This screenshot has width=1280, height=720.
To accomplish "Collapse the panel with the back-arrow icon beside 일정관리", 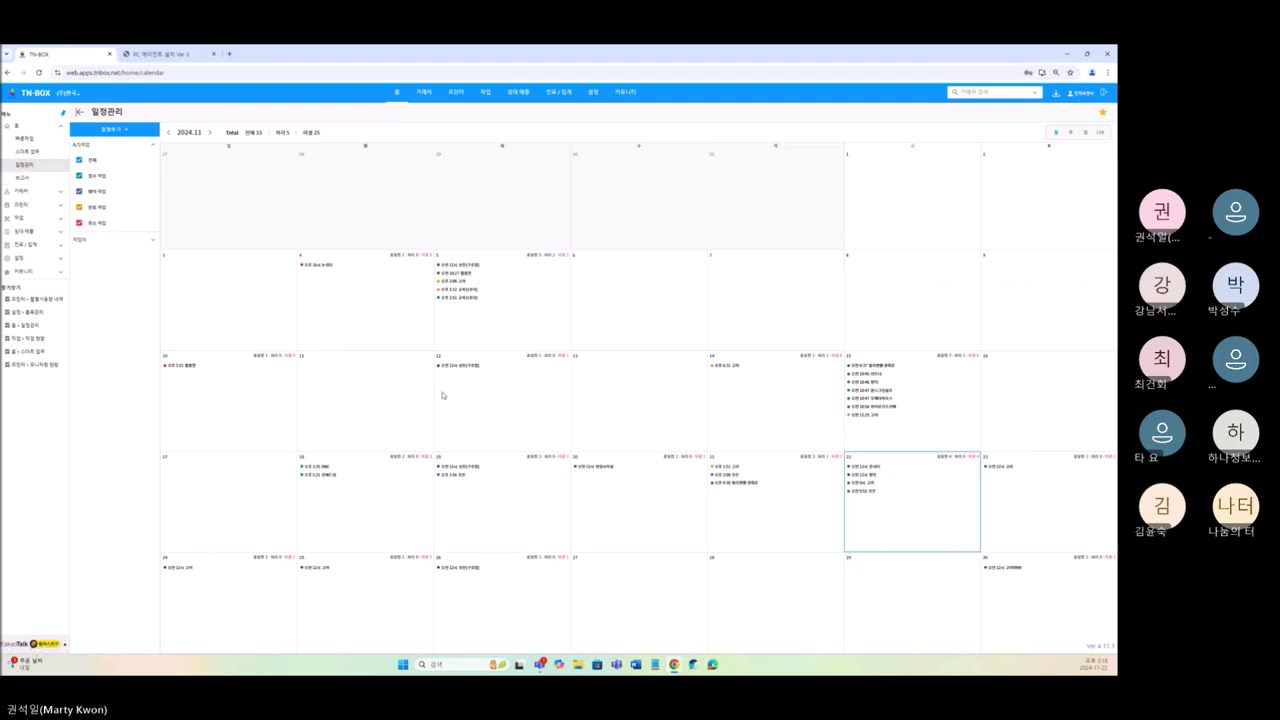I will (80, 112).
